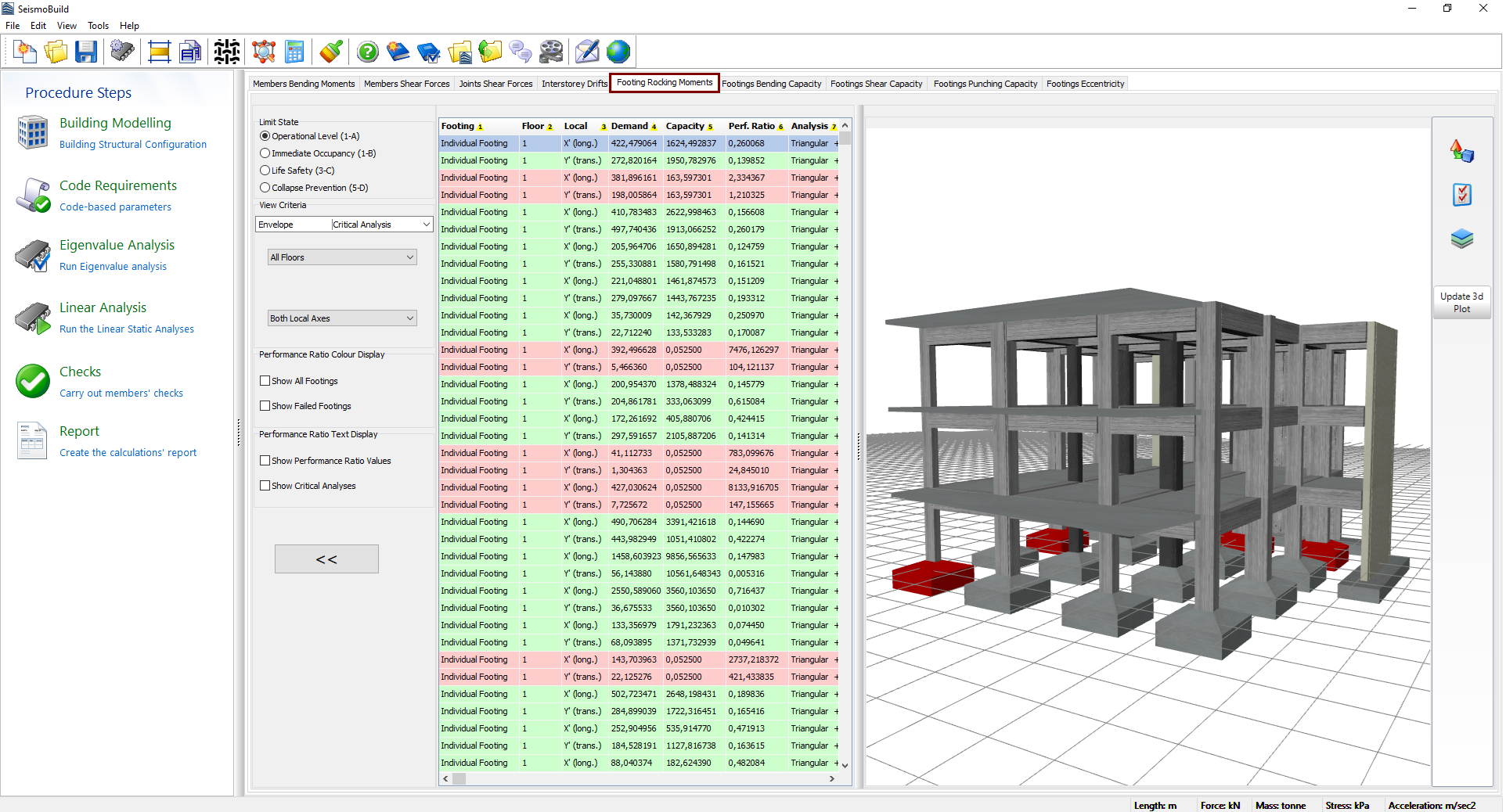
Task: Click the green question mark help icon
Action: [367, 52]
